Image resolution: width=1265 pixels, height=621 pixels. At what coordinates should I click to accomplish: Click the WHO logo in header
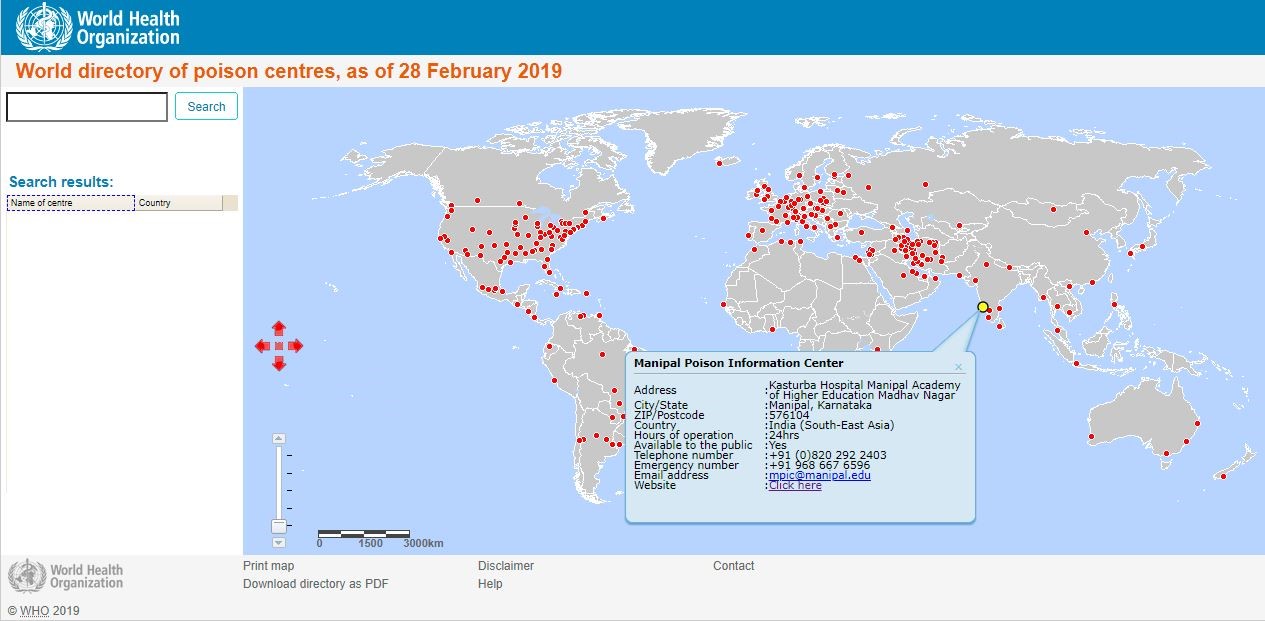pos(100,27)
